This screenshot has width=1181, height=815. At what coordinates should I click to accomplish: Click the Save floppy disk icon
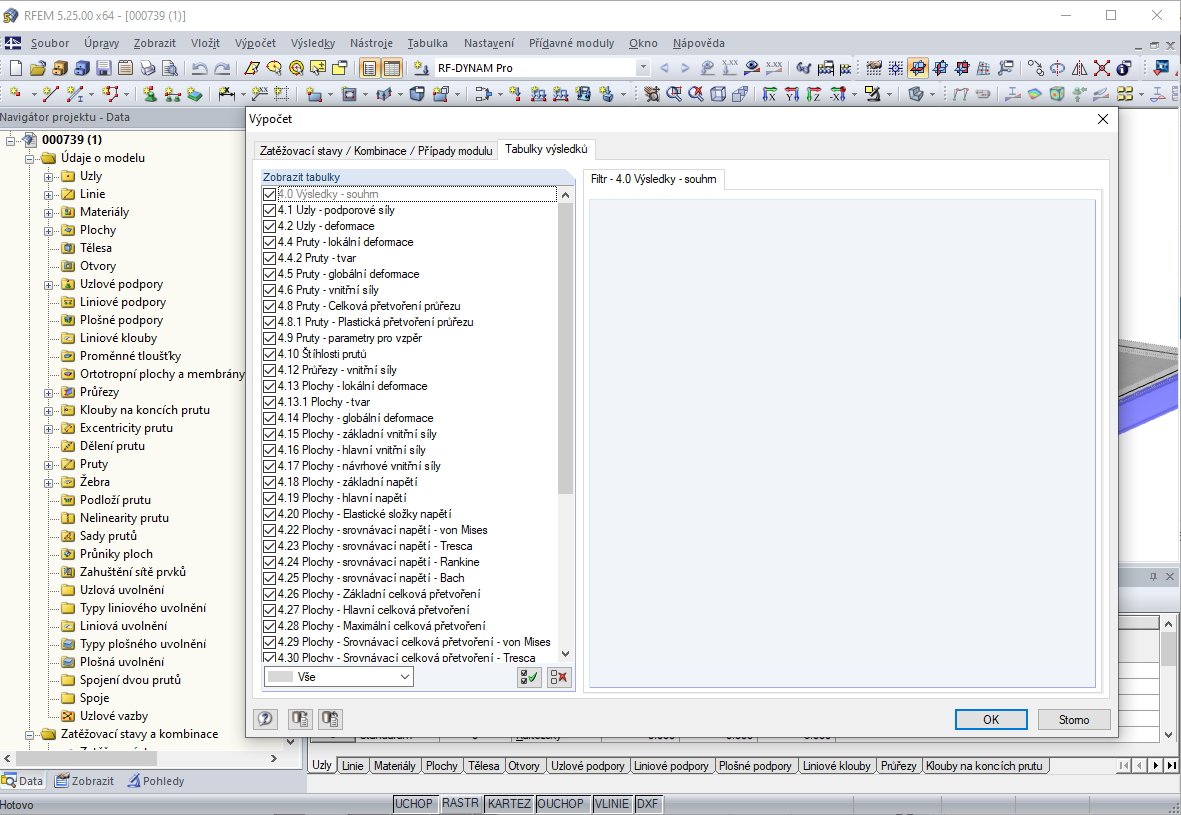[x=103, y=68]
